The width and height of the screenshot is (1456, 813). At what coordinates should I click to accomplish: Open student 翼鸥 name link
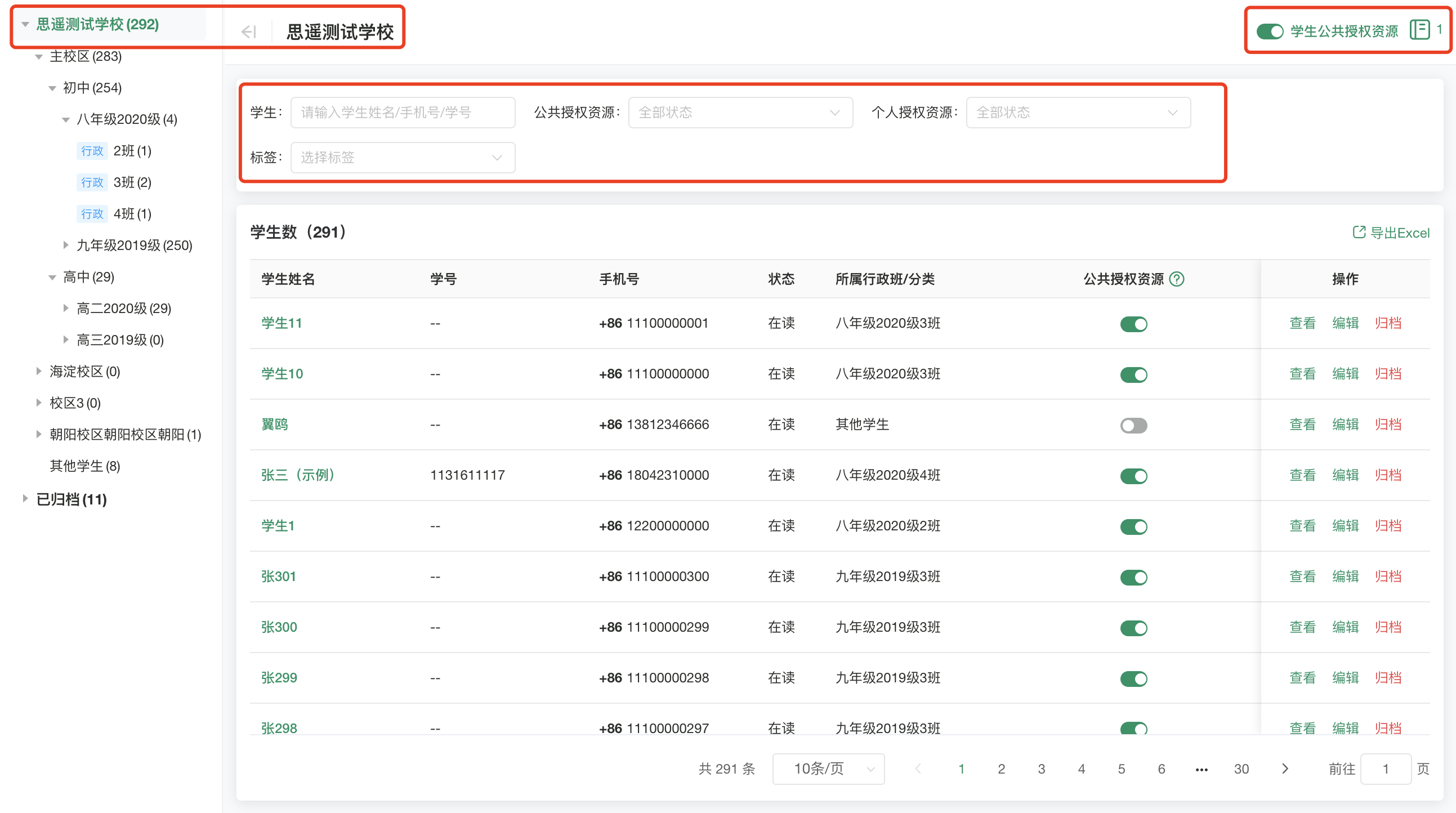coord(274,425)
